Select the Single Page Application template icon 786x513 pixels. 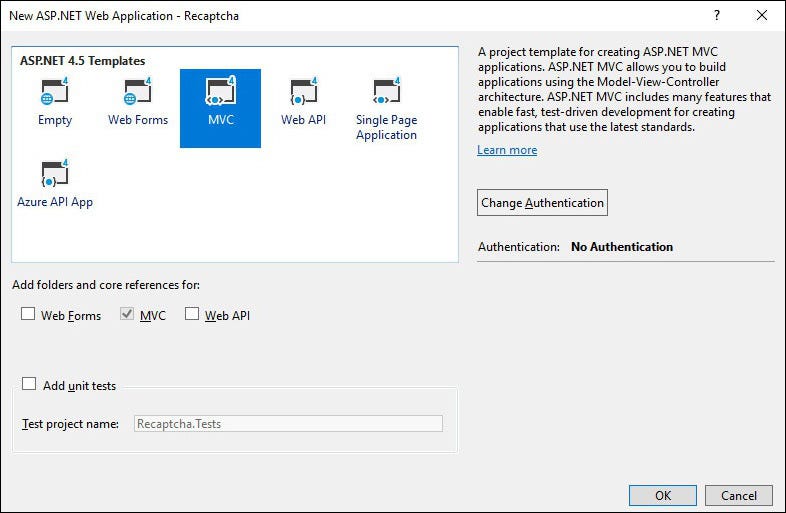tap(386, 92)
